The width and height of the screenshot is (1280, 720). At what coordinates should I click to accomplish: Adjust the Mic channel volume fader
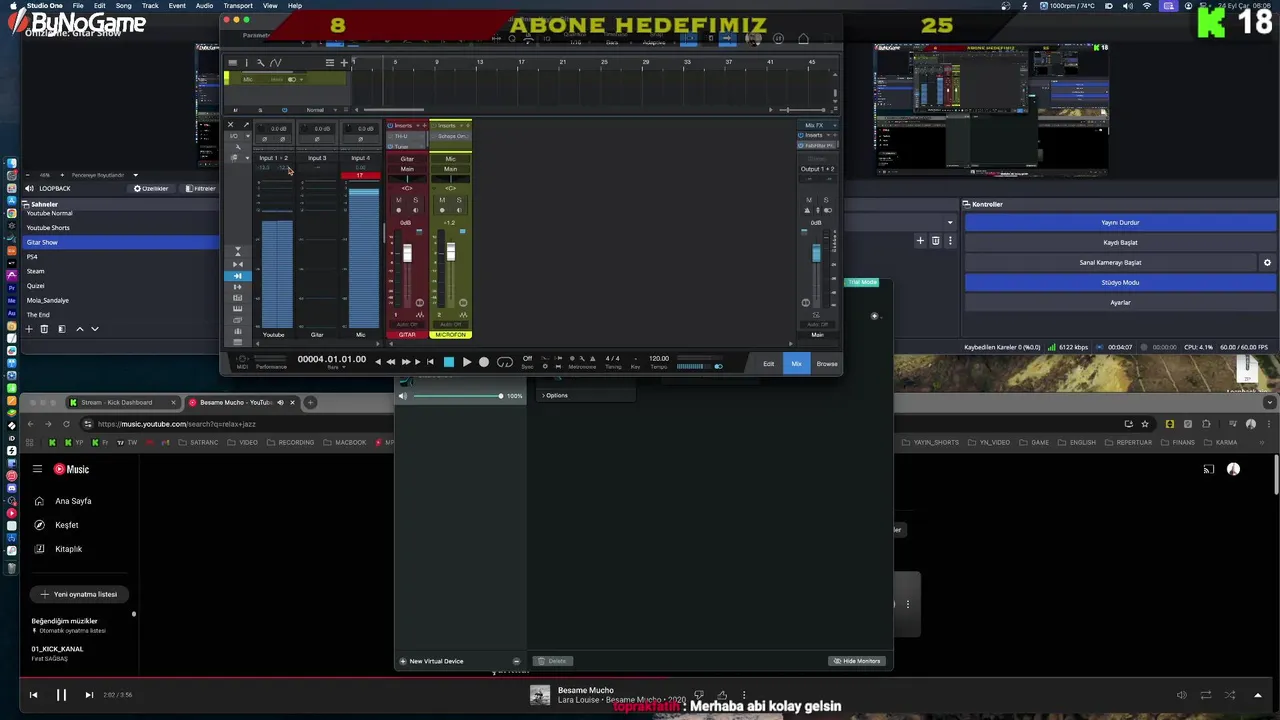450,254
